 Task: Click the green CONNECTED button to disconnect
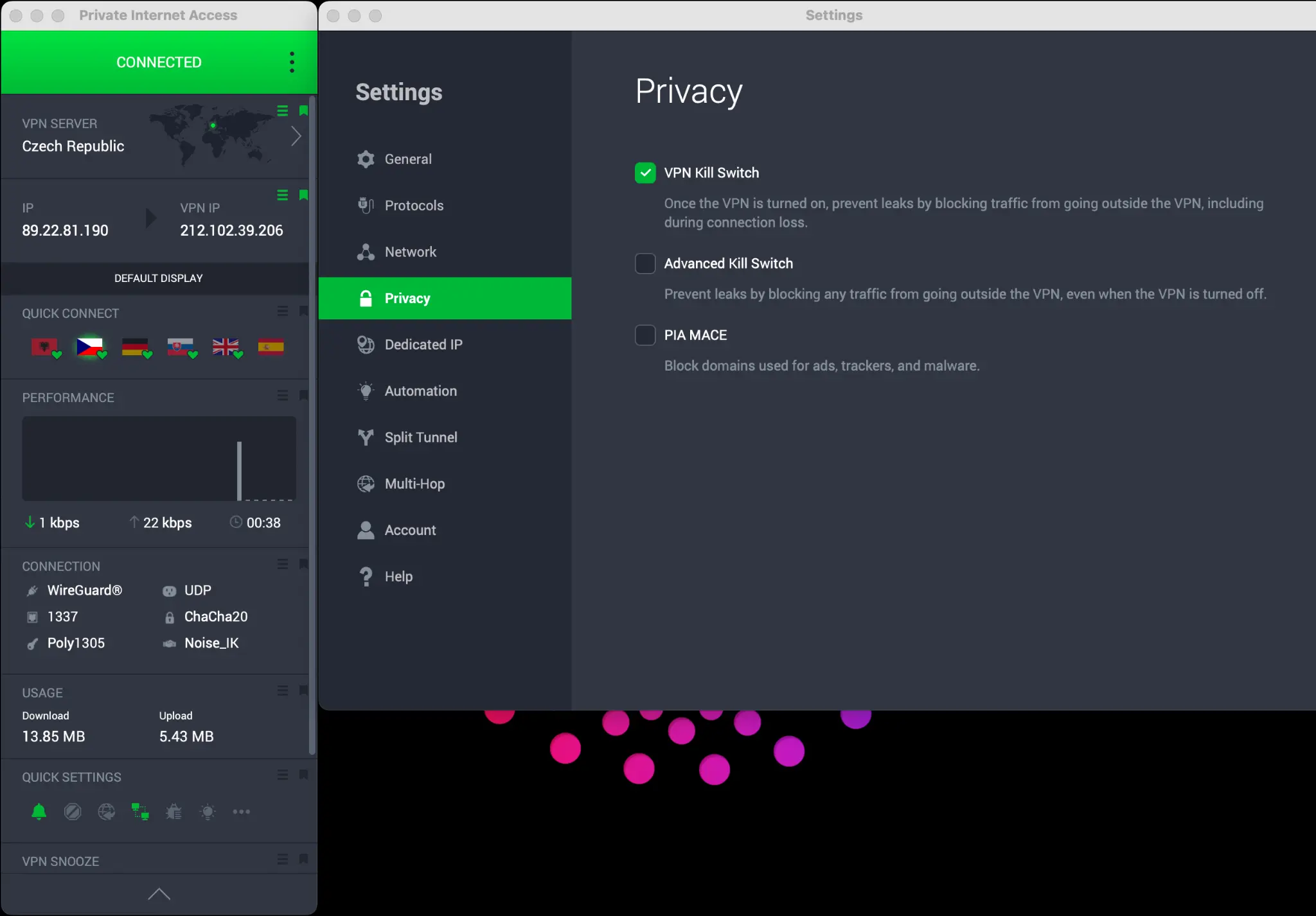(x=159, y=62)
